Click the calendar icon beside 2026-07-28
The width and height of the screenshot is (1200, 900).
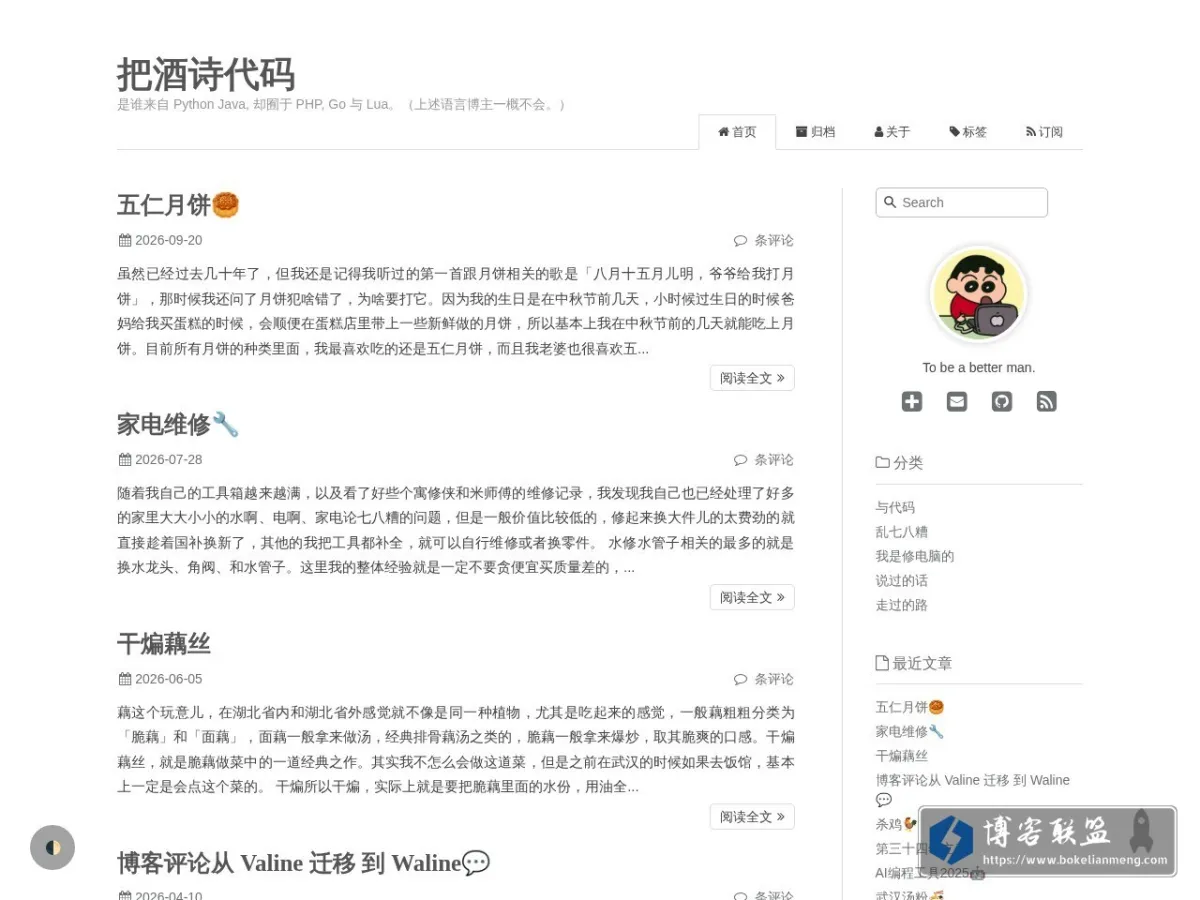coord(125,460)
